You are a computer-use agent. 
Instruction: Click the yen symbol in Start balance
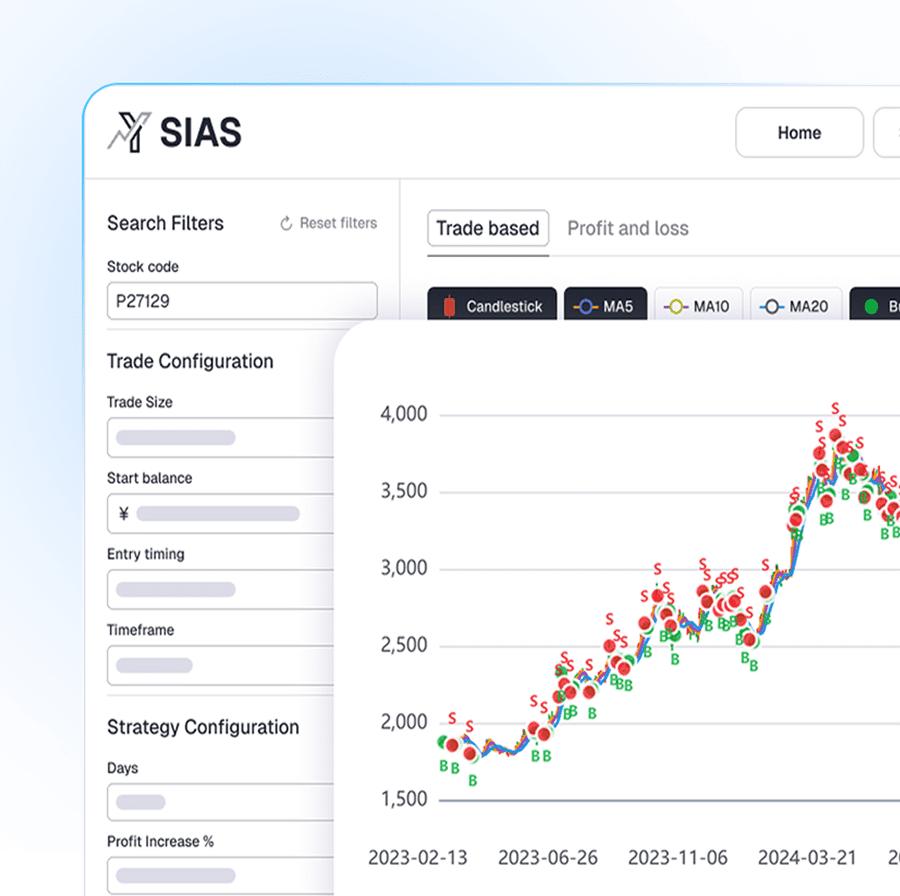coord(124,514)
